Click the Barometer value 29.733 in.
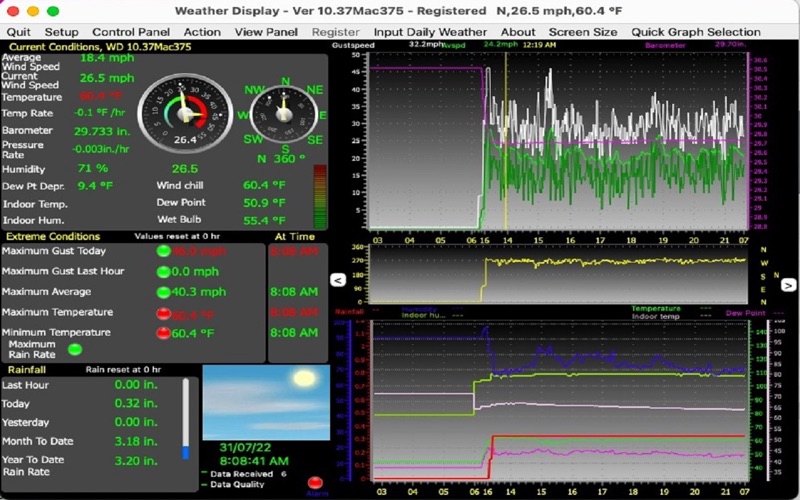Screen dimensions: 800x500 [102, 131]
